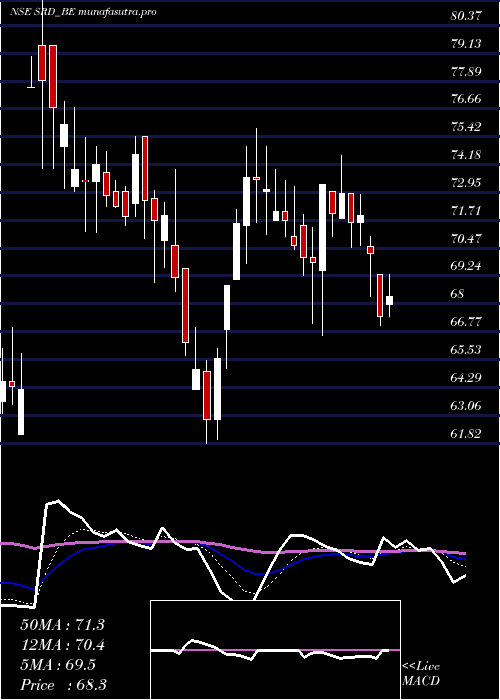
Task: Select the 80.37 price axis label
Action: coord(466,16)
